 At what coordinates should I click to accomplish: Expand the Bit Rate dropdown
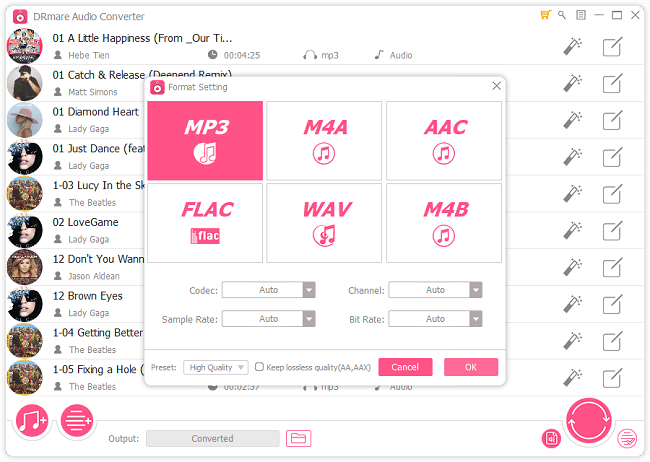click(x=475, y=319)
